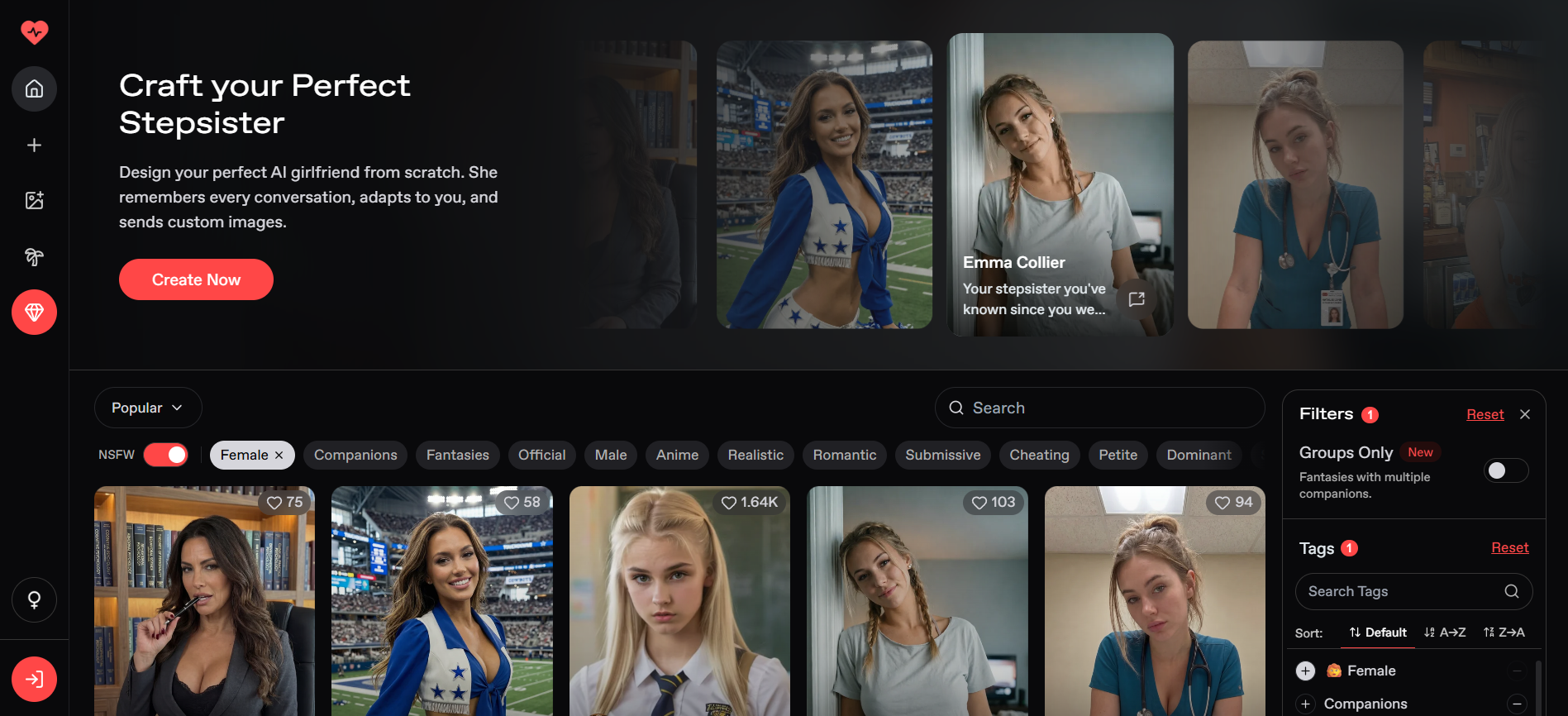Sort tags A to Z
Image resolution: width=1568 pixels, height=716 pixels.
(1445, 632)
